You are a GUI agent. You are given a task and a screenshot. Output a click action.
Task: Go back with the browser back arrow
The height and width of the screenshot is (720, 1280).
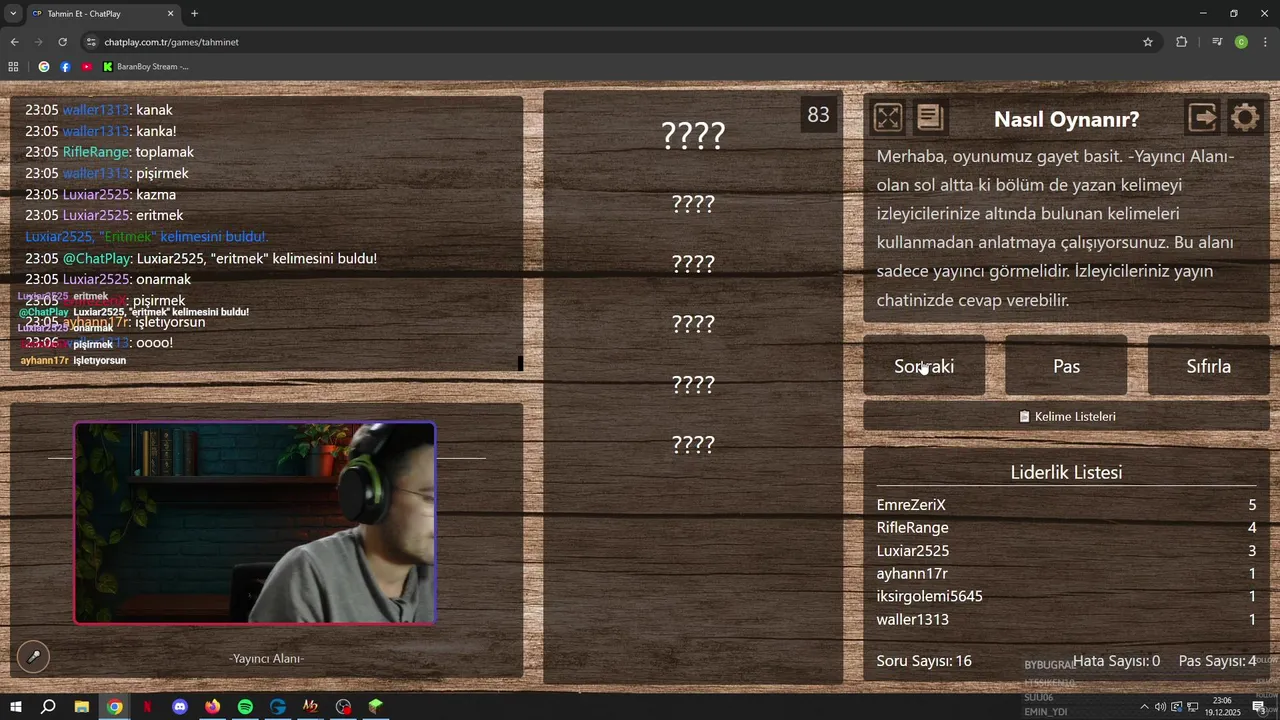pyautogui.click(x=14, y=42)
